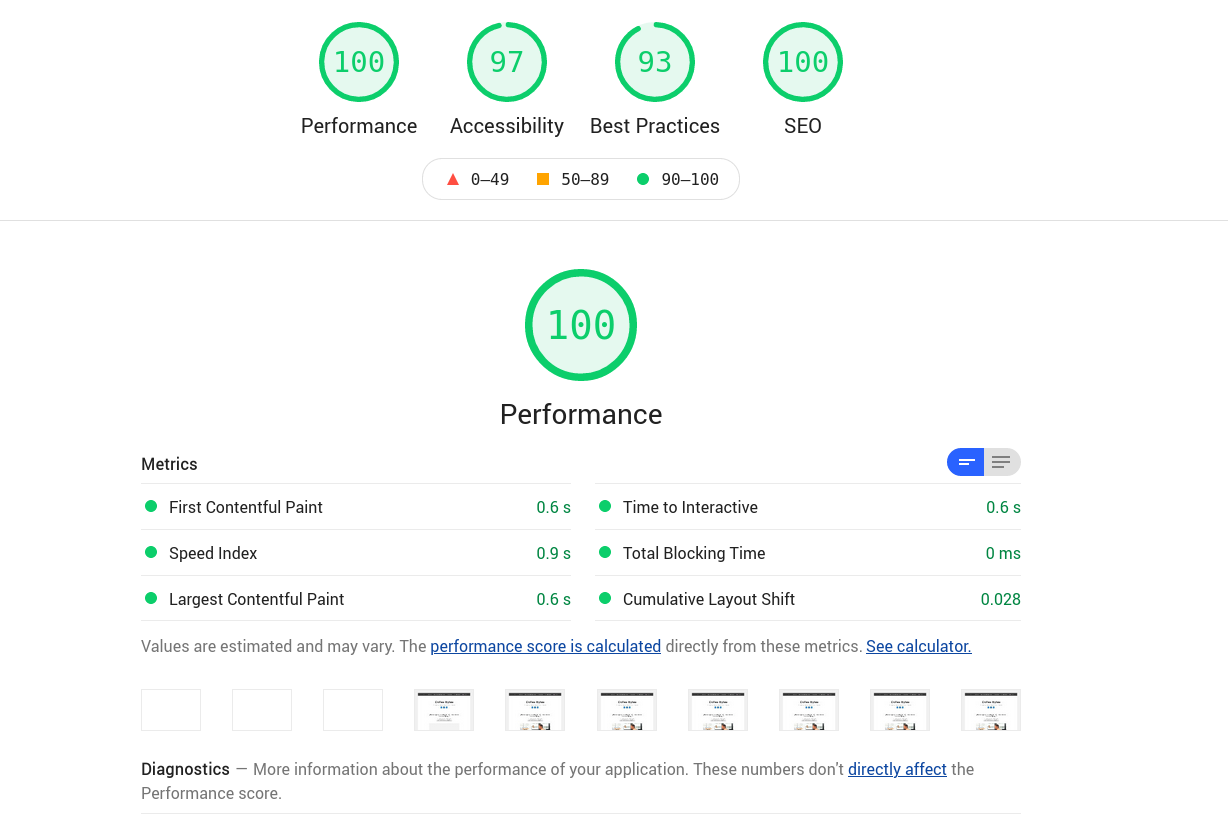Expand the First Contentful Paint metric

tap(246, 507)
